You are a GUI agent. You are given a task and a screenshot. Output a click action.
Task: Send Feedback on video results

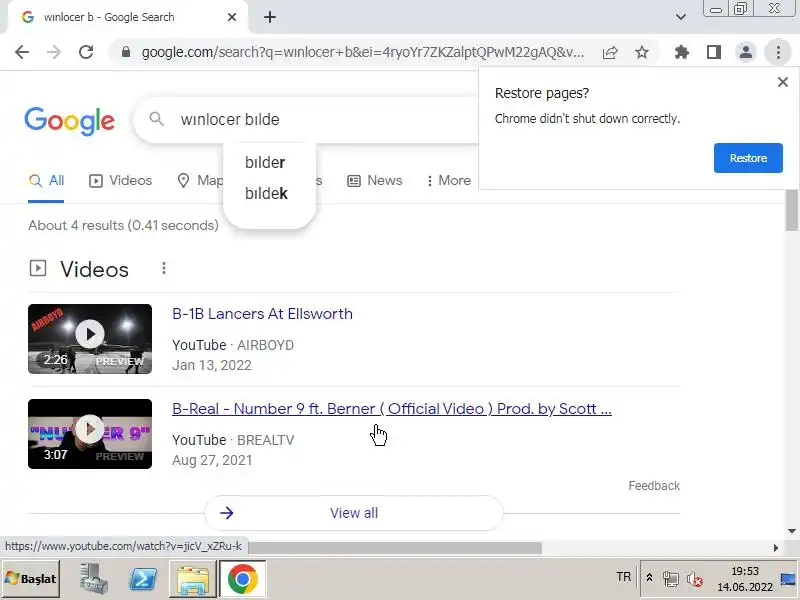pyautogui.click(x=654, y=486)
